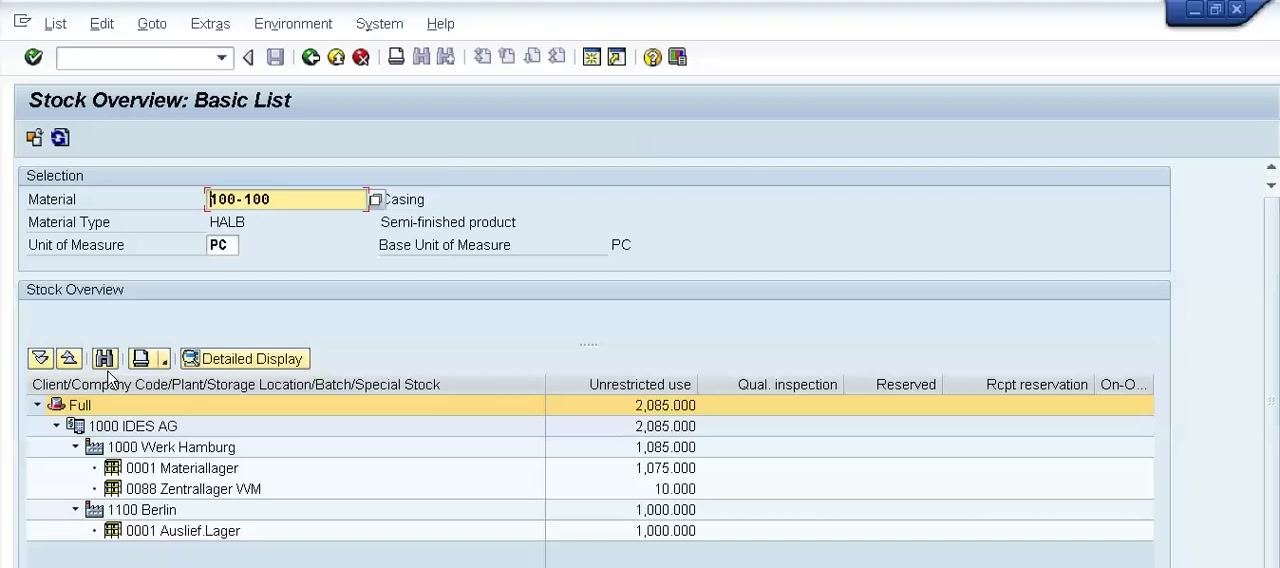This screenshot has height=568, width=1280.
Task: Collapse the 1100 Berlin plant node
Action: coord(76,510)
